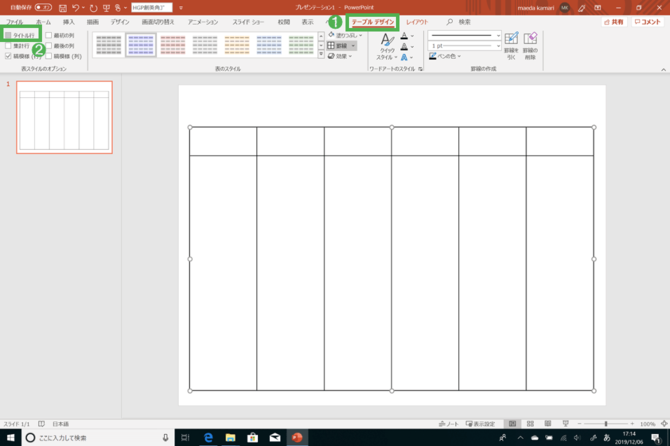Open the 効果 effects dropdown
This screenshot has width=670, height=446.
pos(340,56)
